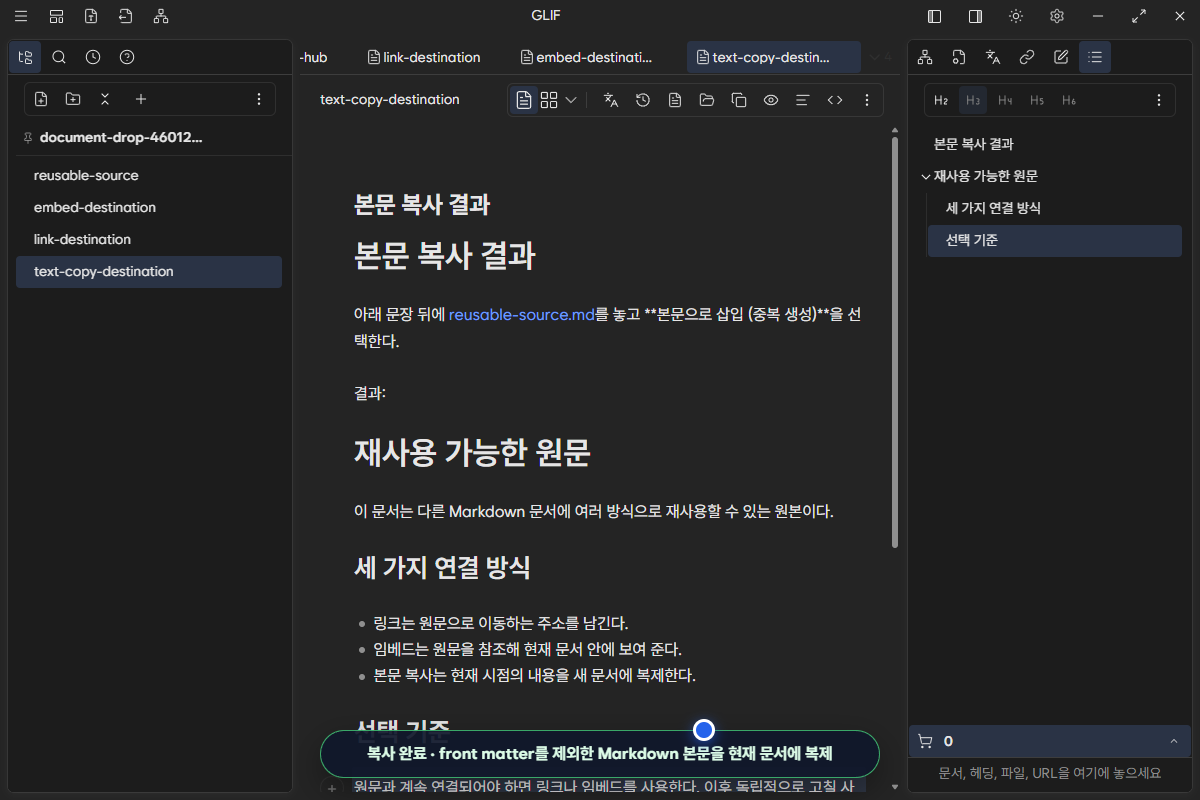This screenshot has height=800, width=1200.
Task: Open the graph panel tab in right sidebar
Action: point(925,57)
